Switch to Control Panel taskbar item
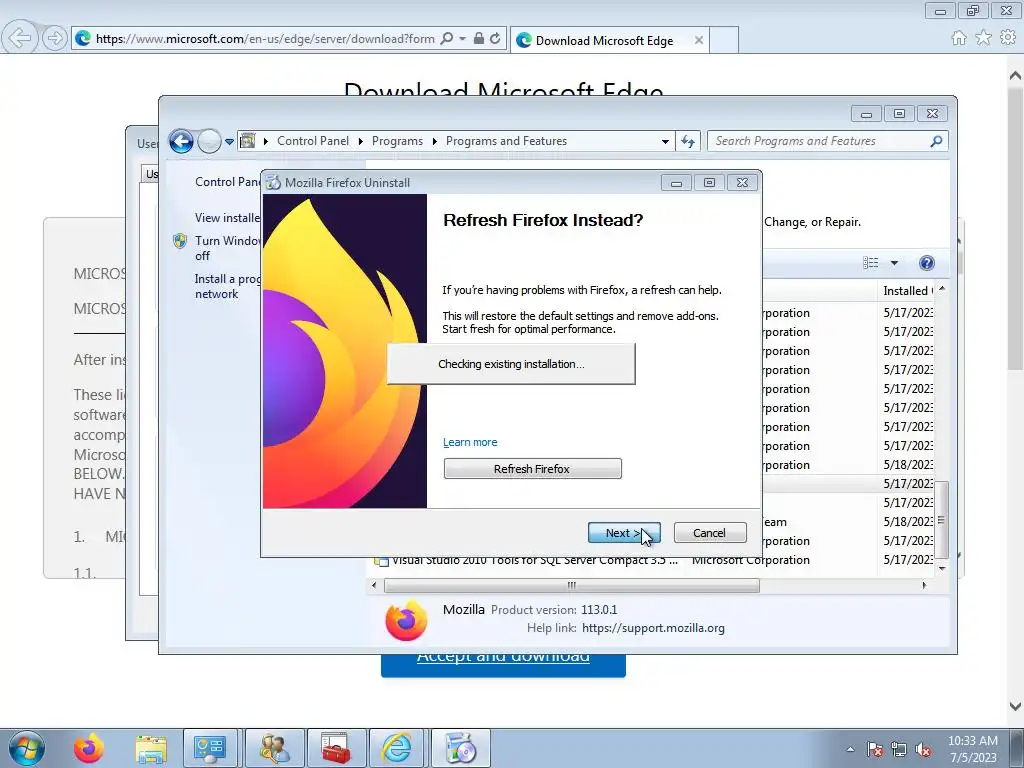This screenshot has height=768, width=1024. click(210, 748)
